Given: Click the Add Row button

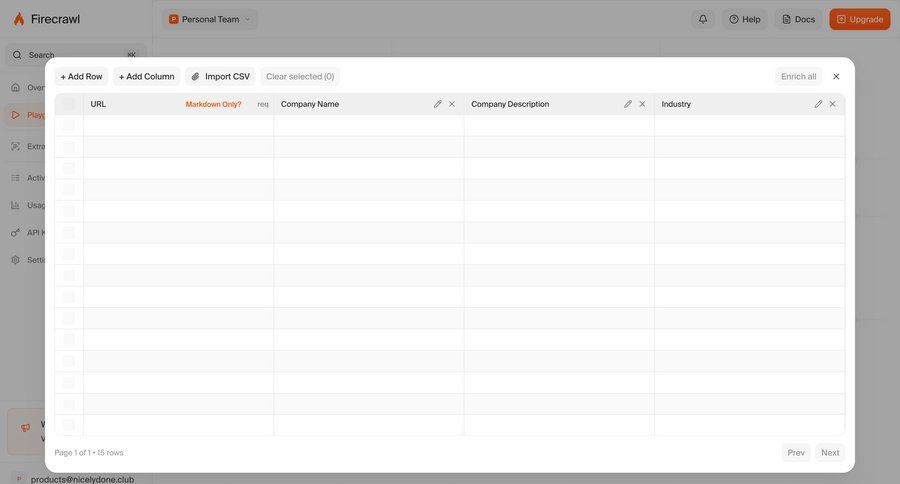Looking at the screenshot, I should [81, 76].
